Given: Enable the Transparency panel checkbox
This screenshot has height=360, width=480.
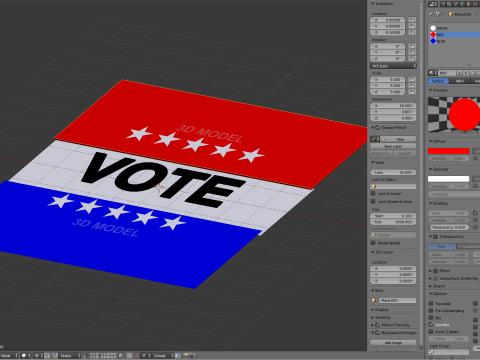Looking at the screenshot, I should tap(435, 237).
